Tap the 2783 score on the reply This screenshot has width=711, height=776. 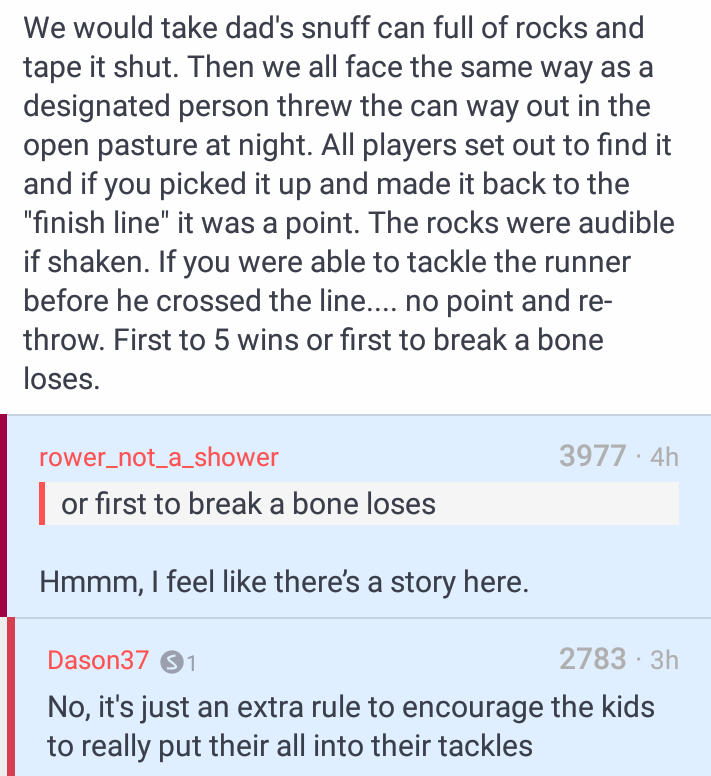(x=592, y=659)
